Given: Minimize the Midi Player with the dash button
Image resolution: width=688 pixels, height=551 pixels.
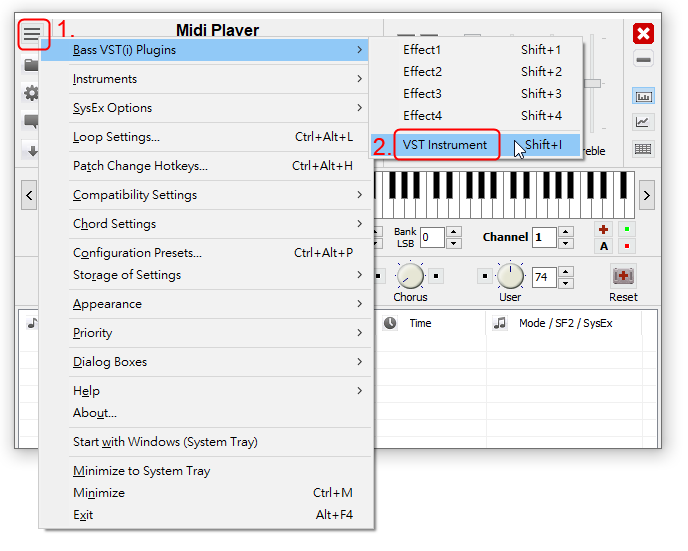Looking at the screenshot, I should [x=643, y=60].
